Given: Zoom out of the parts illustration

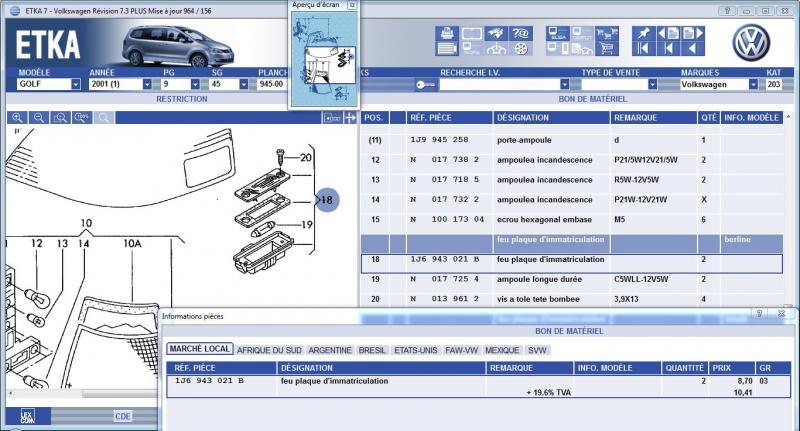Looking at the screenshot, I should pyautogui.click(x=39, y=118).
